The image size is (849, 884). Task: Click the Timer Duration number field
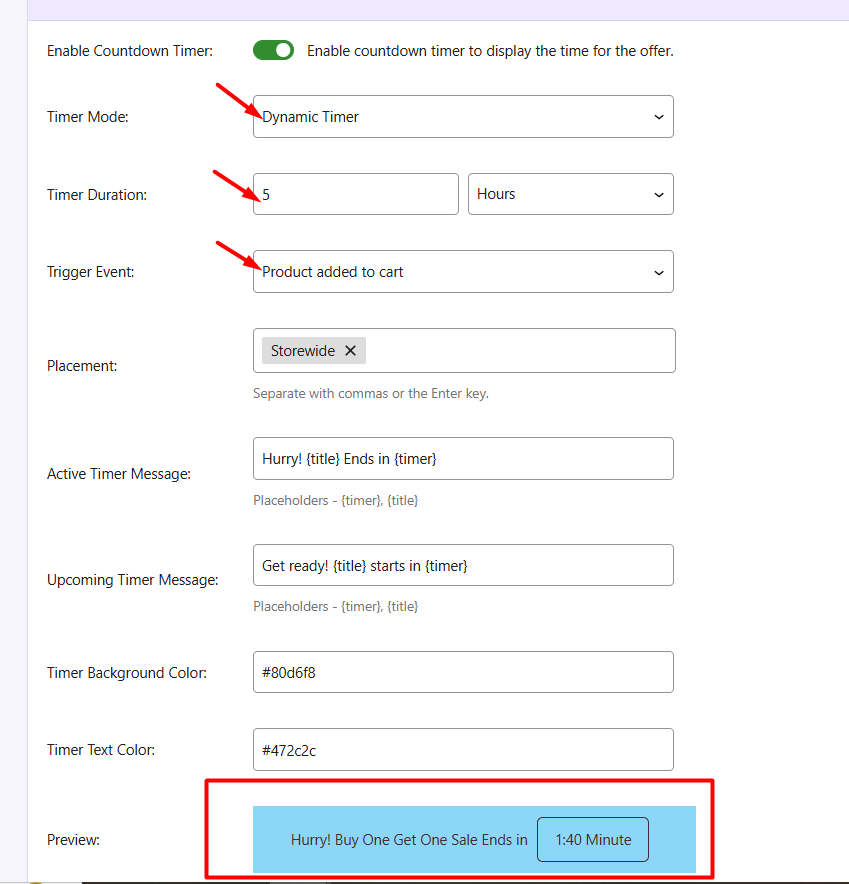pyautogui.click(x=355, y=194)
